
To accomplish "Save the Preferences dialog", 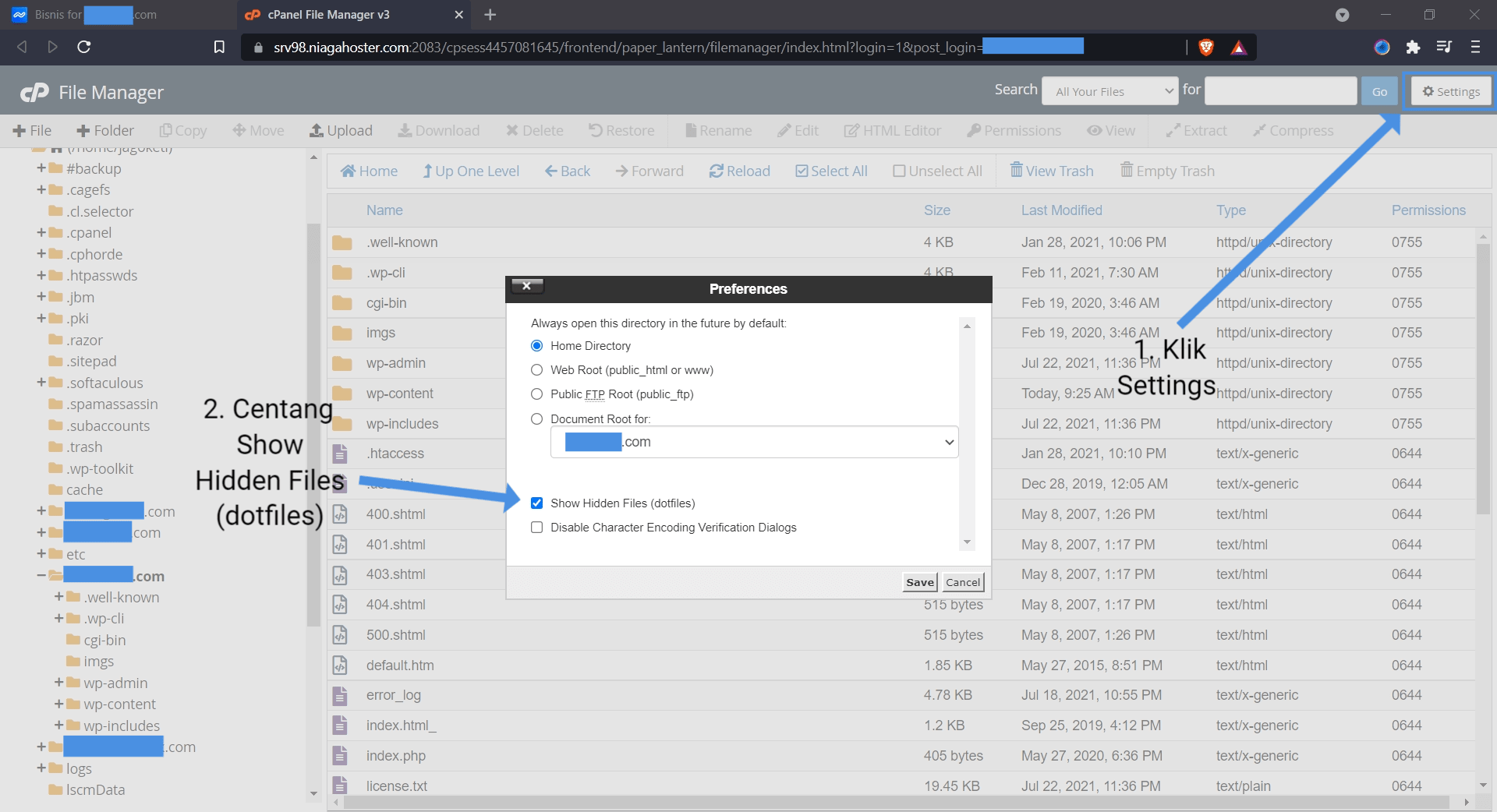I will click(x=918, y=582).
